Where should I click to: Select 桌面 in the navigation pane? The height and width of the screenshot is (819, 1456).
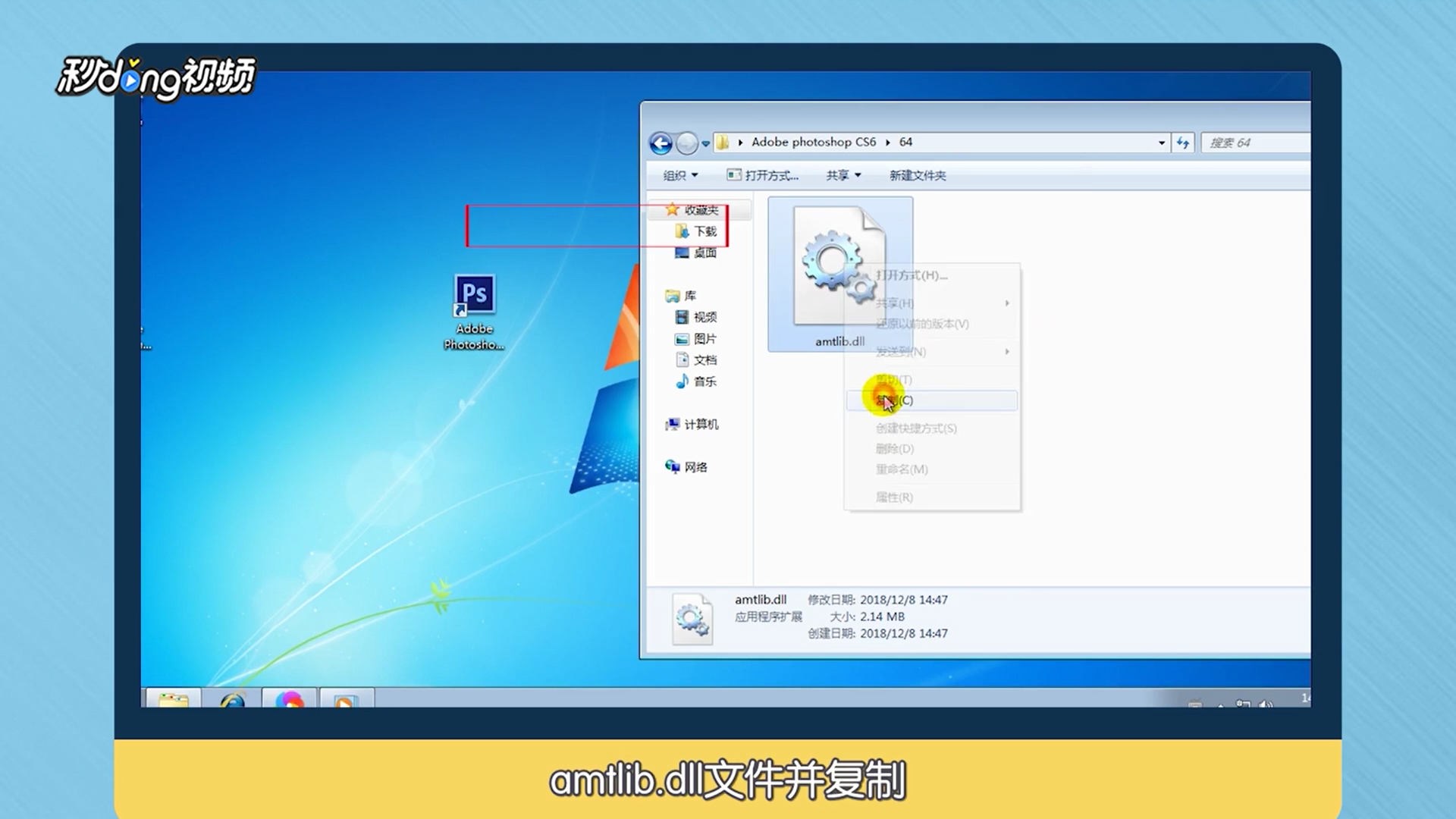704,253
